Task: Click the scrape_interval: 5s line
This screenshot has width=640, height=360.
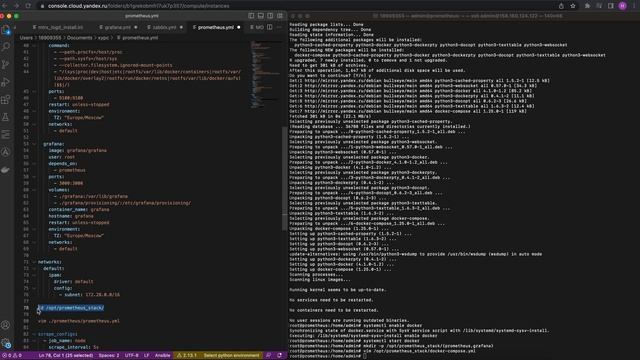Action: coord(73,347)
